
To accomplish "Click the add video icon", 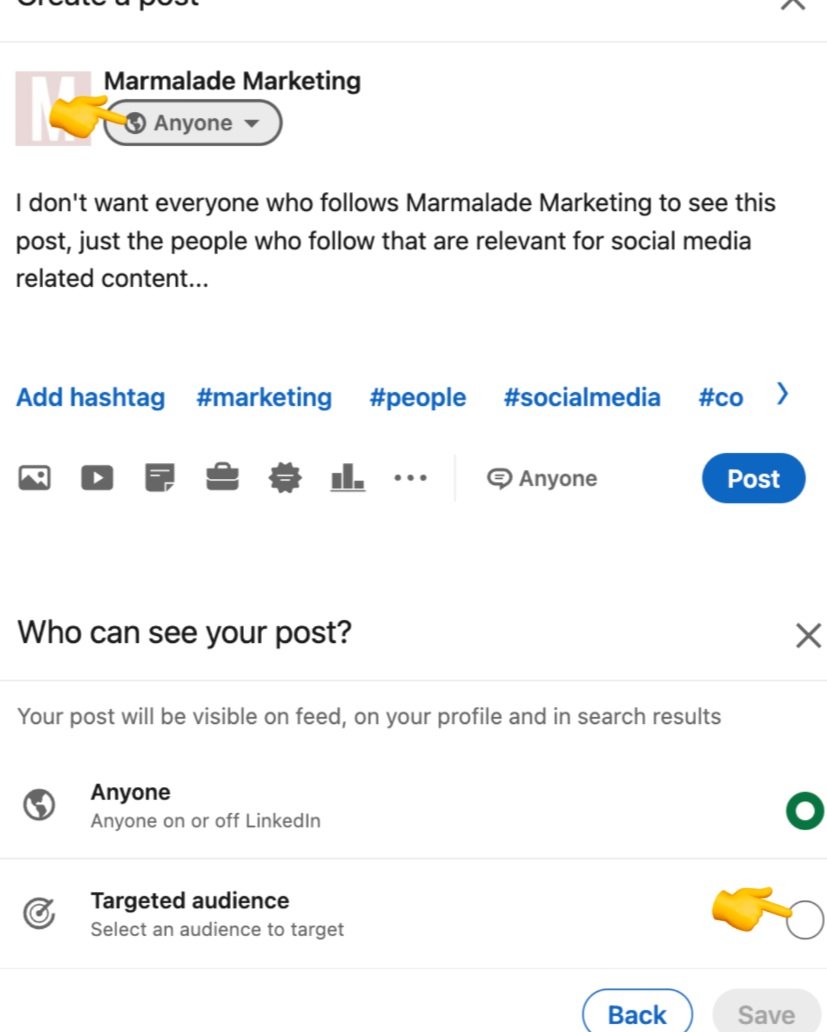I will pyautogui.click(x=97, y=478).
